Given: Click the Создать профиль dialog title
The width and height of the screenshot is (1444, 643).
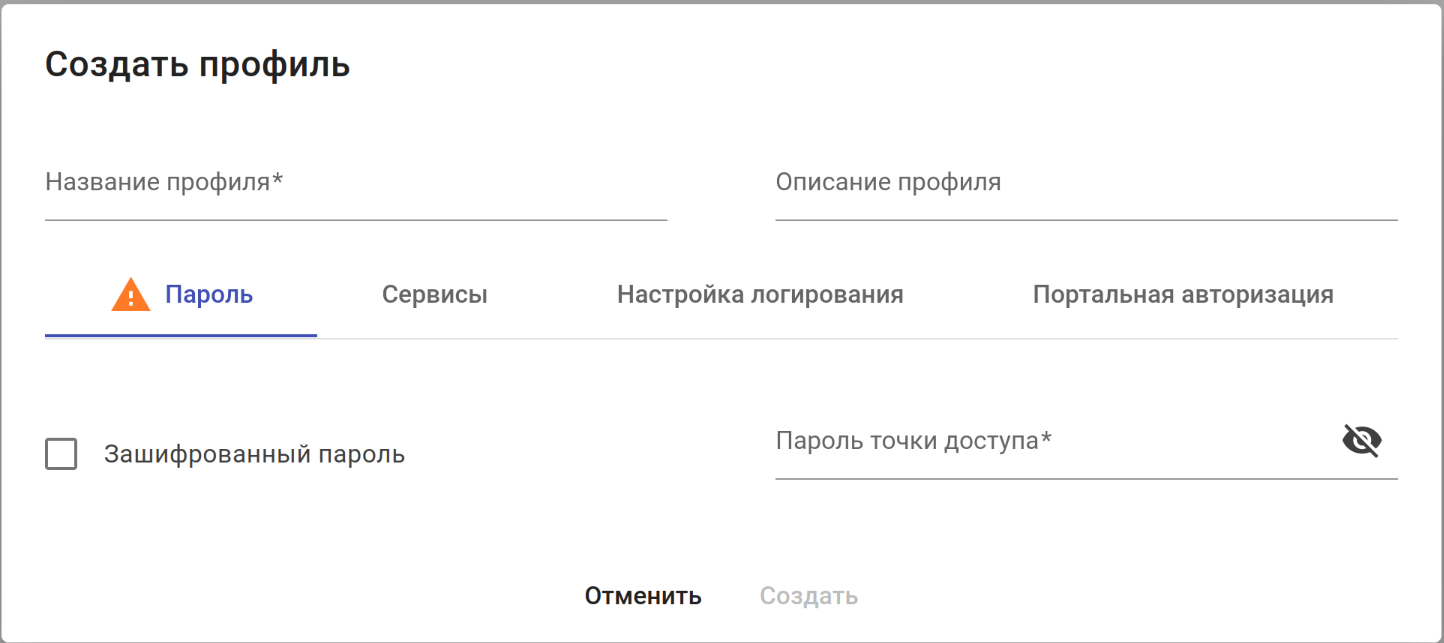Looking at the screenshot, I should point(198,65).
